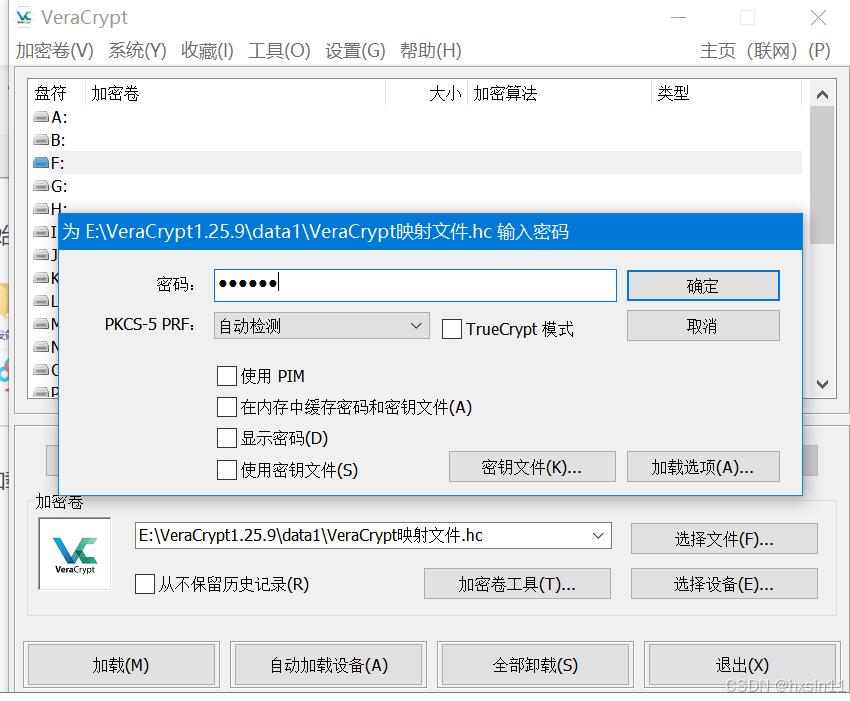Click 全部卸载(S) button
The image size is (850, 701).
coord(535,665)
